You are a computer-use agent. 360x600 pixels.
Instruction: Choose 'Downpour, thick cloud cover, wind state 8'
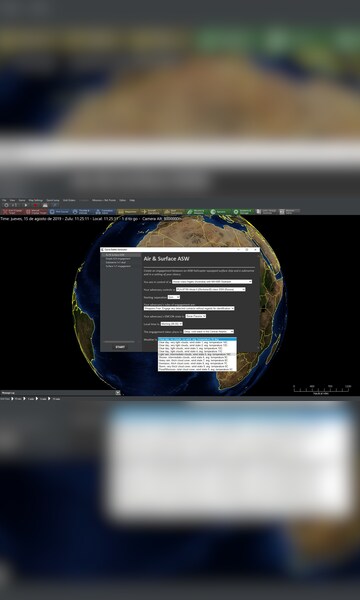pyautogui.click(x=197, y=363)
